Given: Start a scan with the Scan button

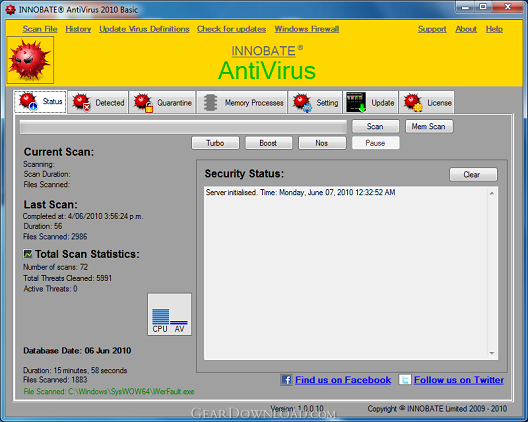Looking at the screenshot, I should [x=375, y=126].
